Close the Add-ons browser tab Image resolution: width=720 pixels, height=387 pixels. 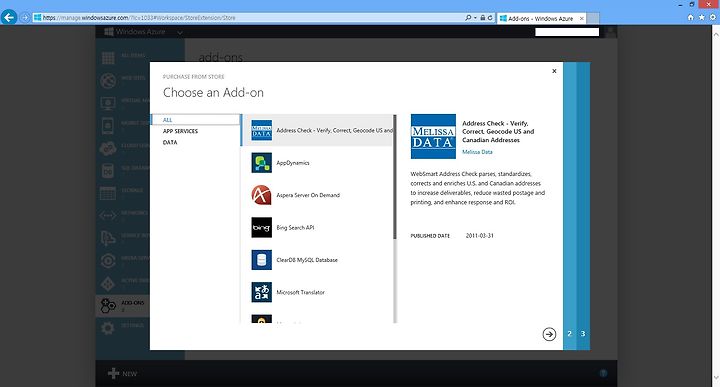[582, 18]
